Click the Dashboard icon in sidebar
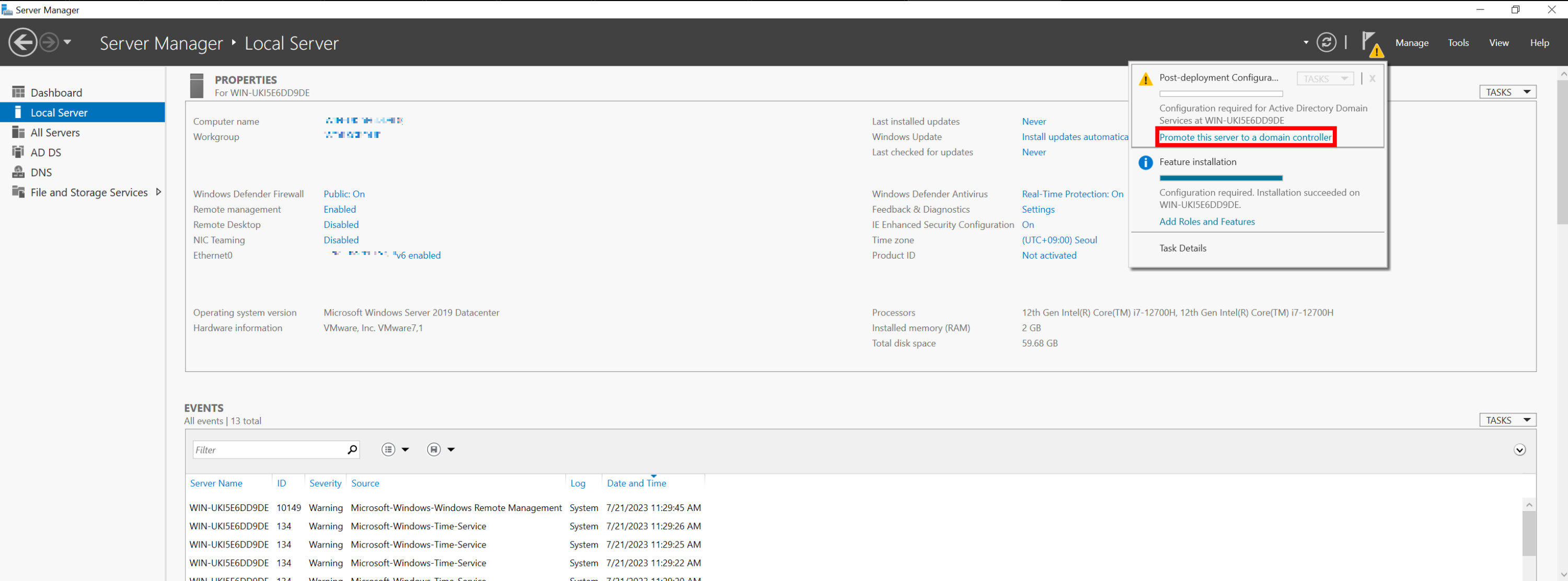The image size is (1568, 581). pyautogui.click(x=18, y=92)
